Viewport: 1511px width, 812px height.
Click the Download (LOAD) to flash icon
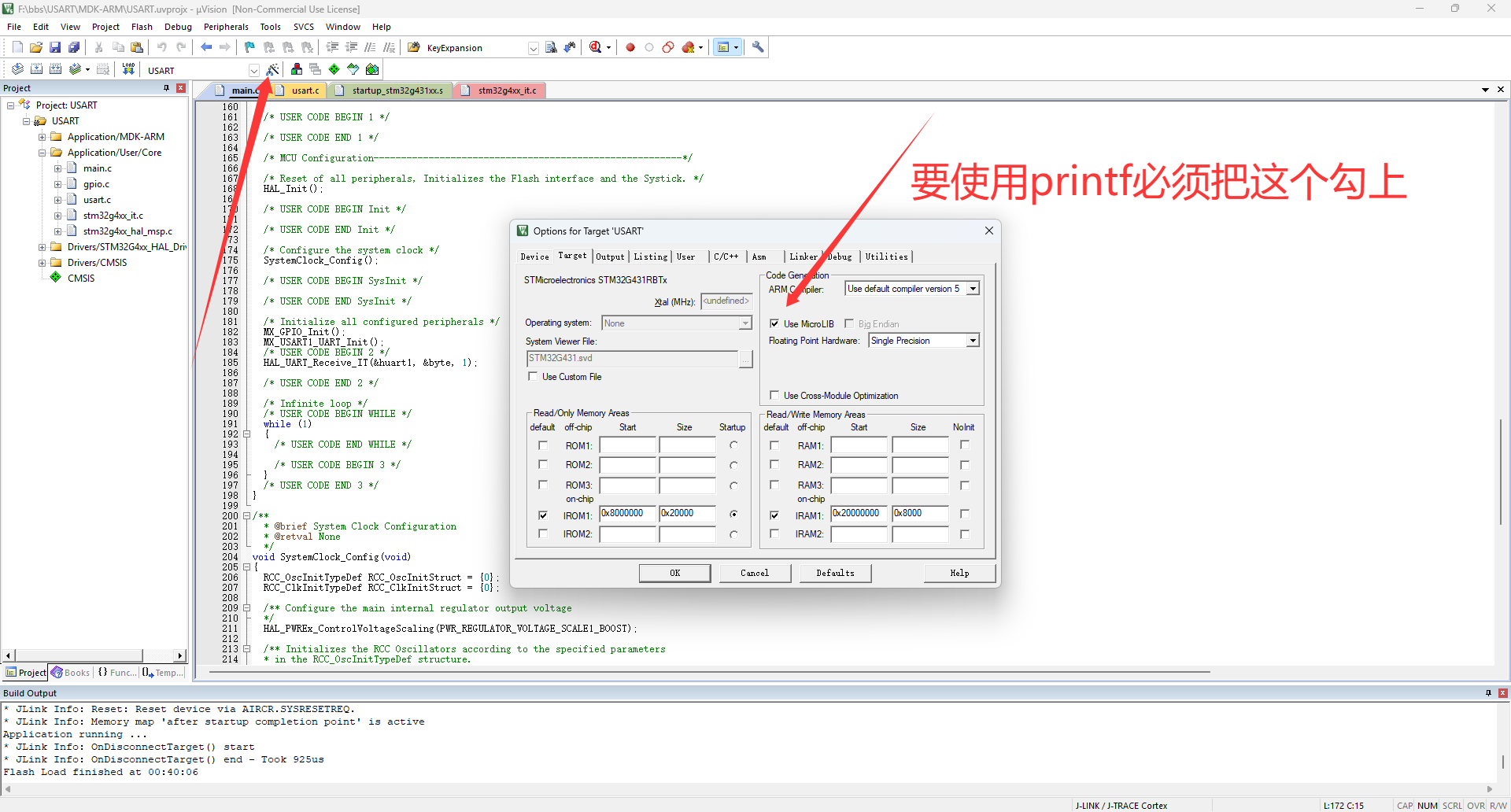click(128, 69)
